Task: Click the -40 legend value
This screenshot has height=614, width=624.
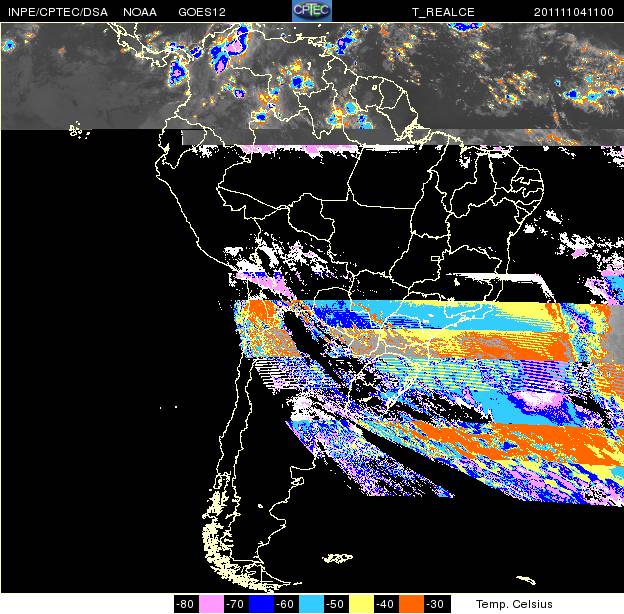Action: (386, 604)
